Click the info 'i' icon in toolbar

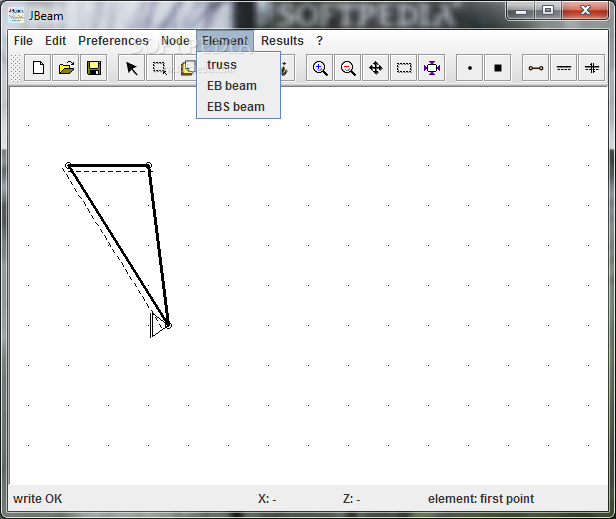point(287,68)
